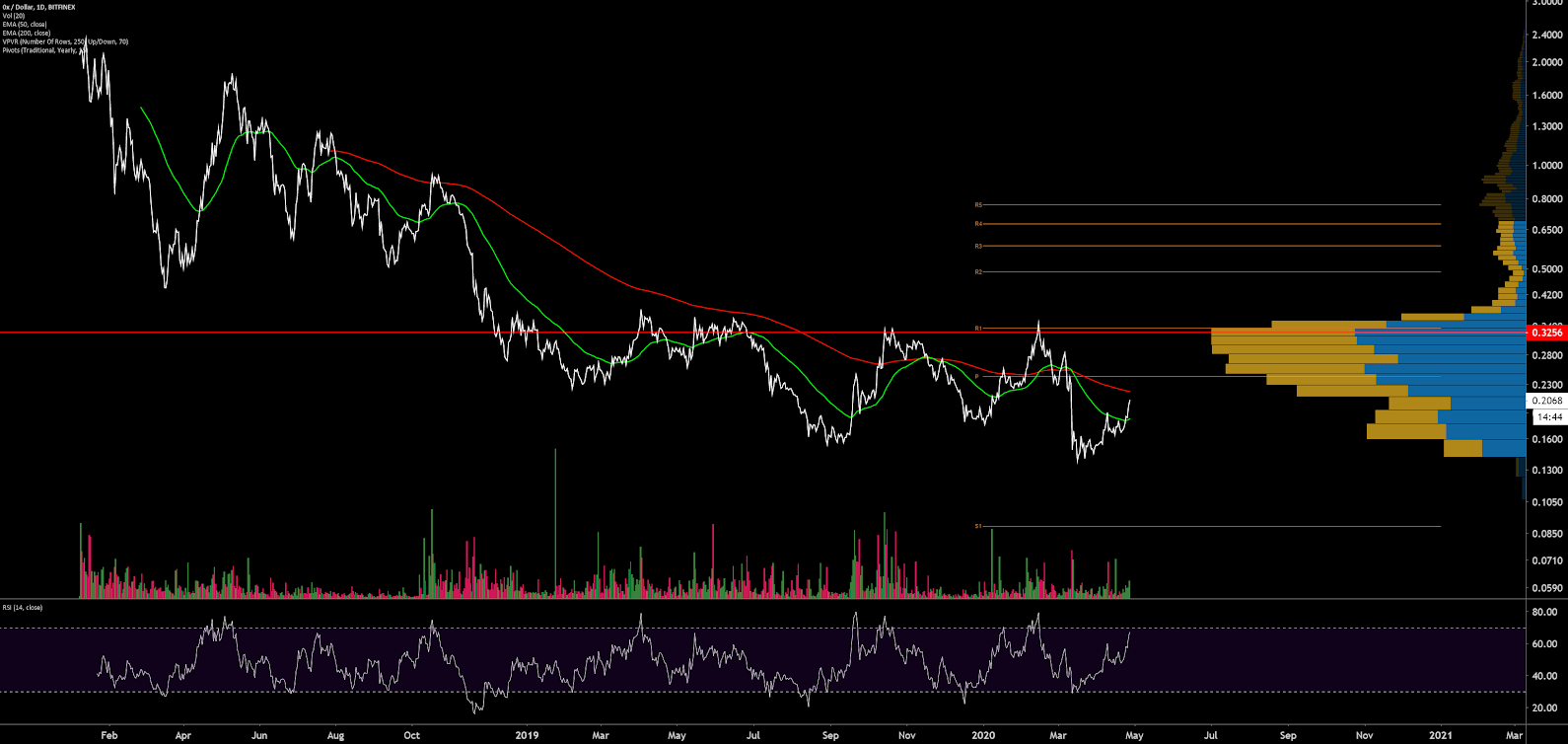Click the Aug label on the time axis

(x=335, y=735)
